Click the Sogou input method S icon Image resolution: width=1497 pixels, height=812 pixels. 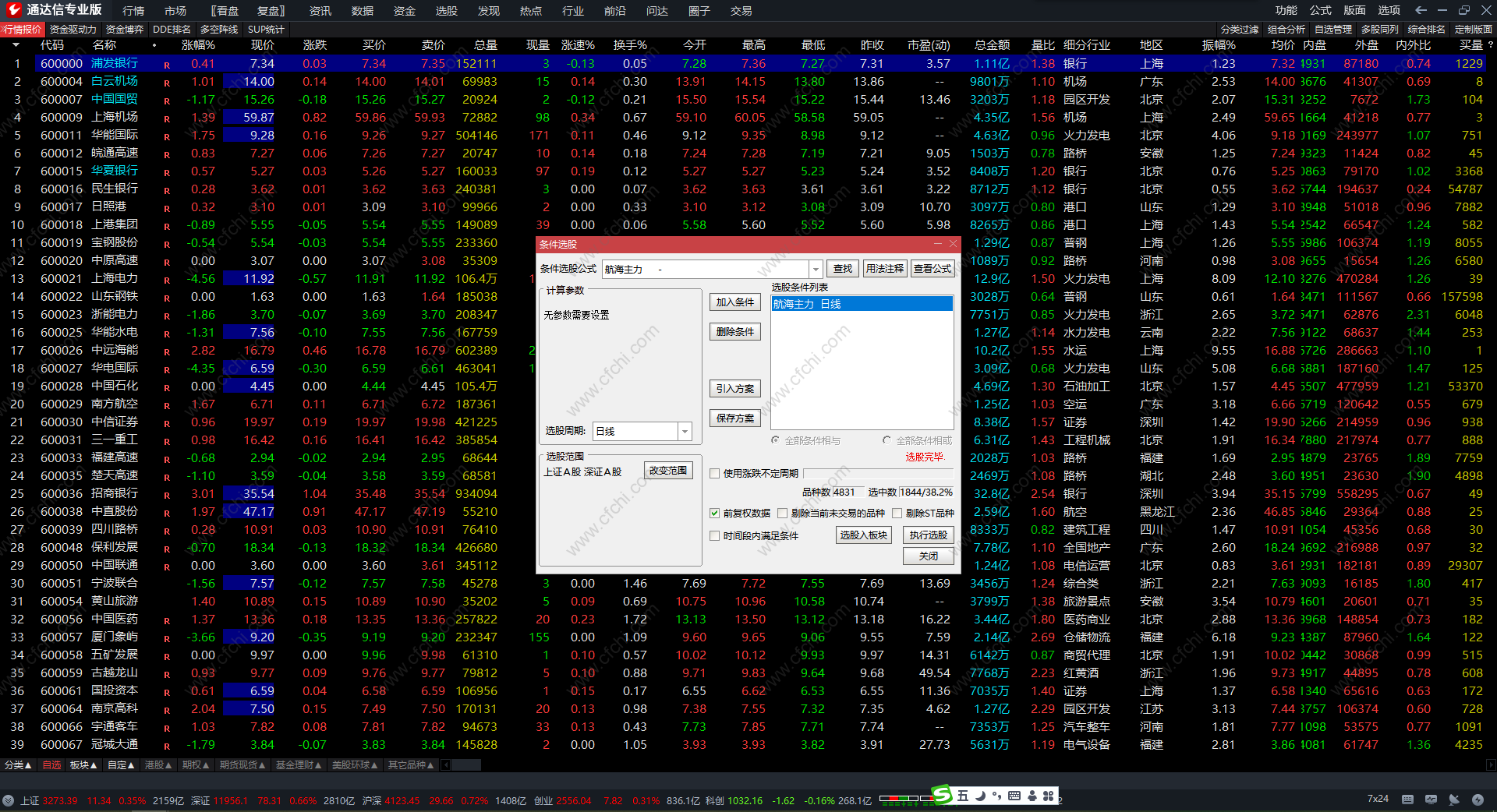click(x=942, y=795)
